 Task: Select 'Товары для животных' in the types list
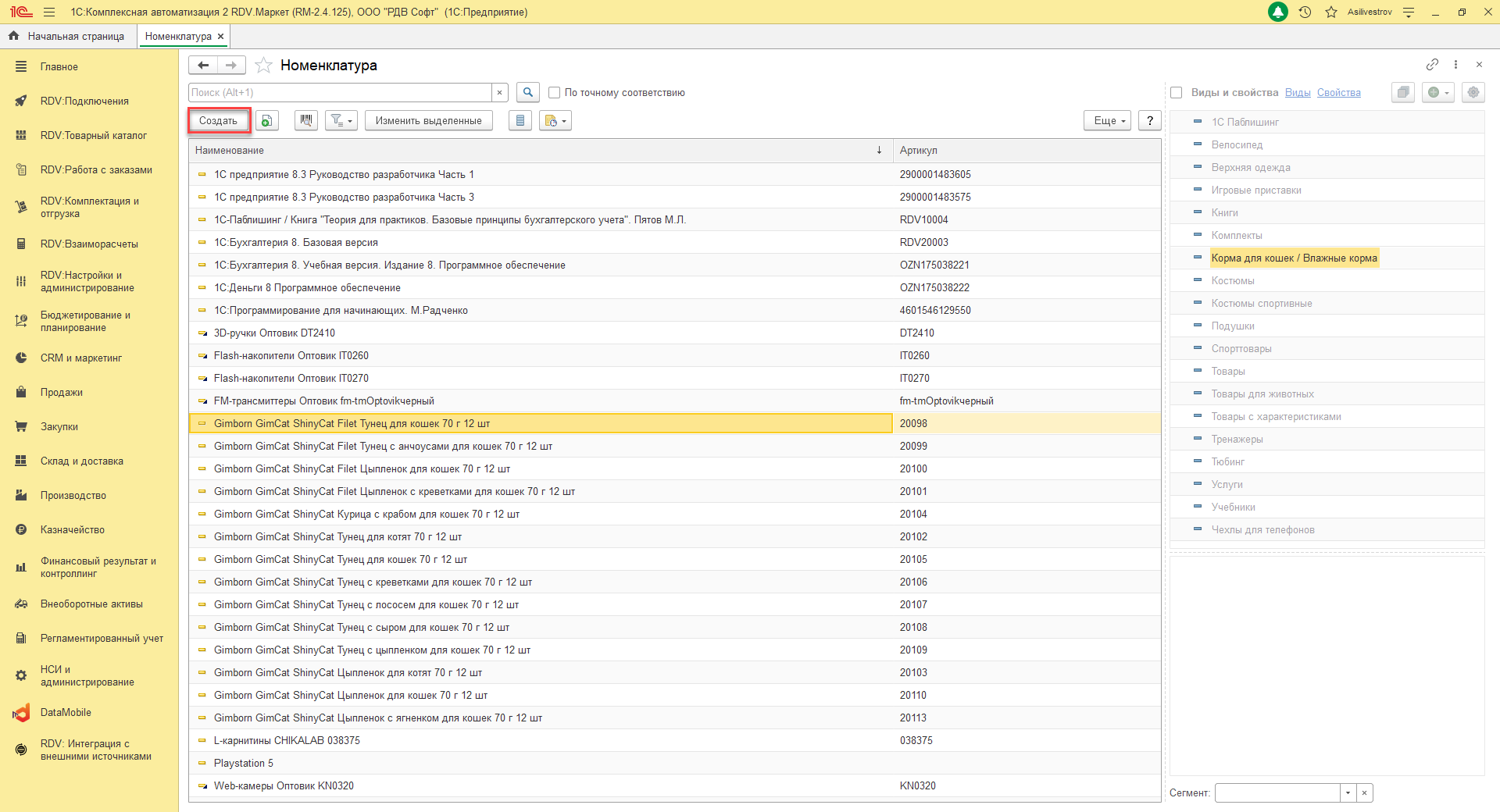click(1262, 394)
